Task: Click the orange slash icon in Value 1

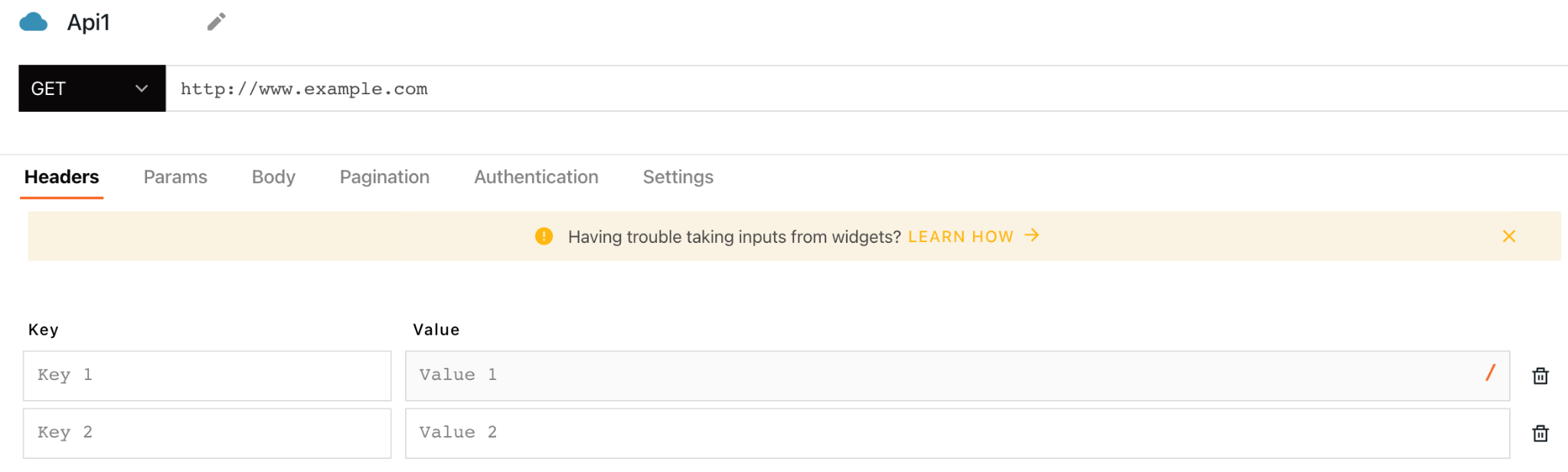Action: point(1490,373)
